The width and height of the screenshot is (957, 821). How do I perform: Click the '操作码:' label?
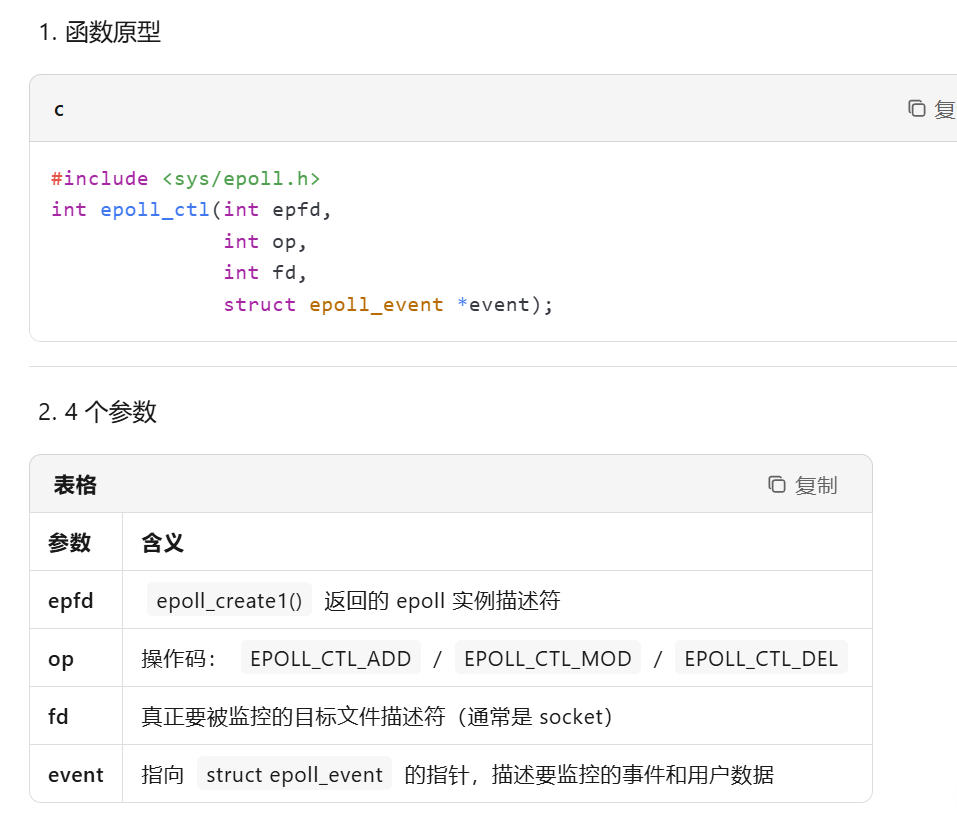179,659
